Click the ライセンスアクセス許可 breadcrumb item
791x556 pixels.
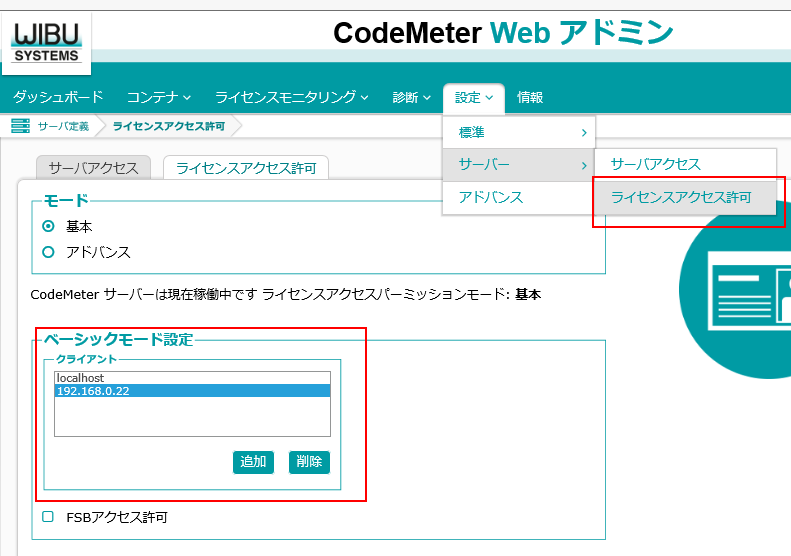point(169,126)
